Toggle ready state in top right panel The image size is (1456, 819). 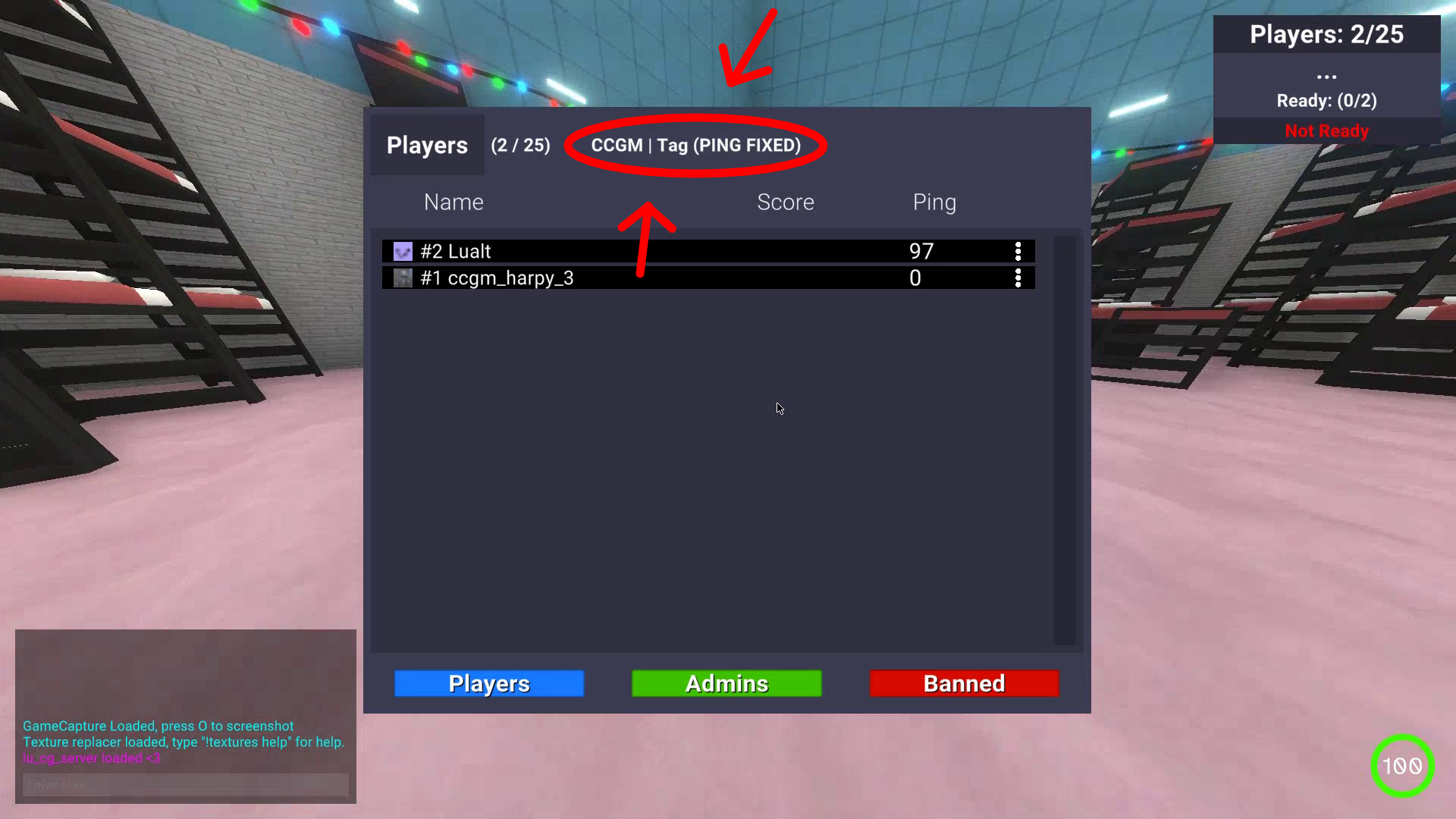[1327, 130]
